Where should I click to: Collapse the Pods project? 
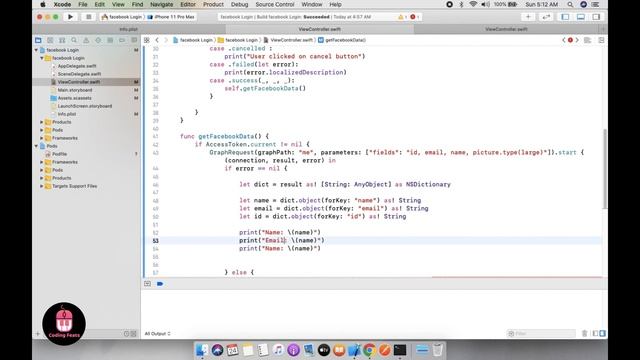pyautogui.click(x=36, y=146)
